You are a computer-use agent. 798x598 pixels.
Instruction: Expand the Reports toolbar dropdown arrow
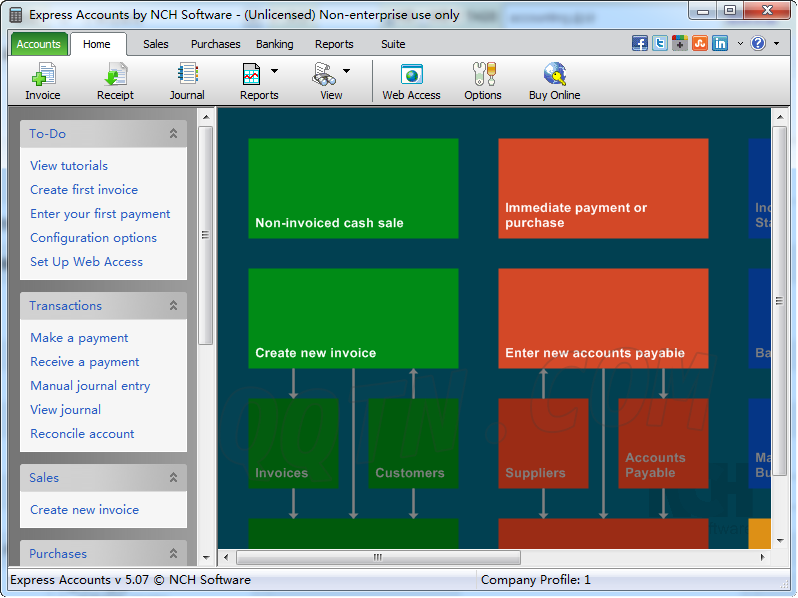[x=275, y=71]
